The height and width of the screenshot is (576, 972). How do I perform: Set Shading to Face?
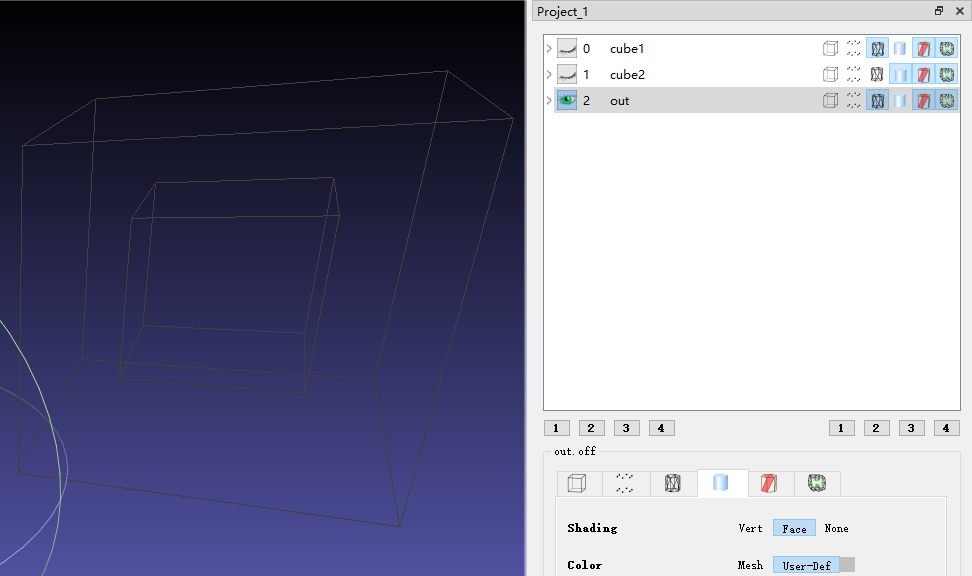pyautogui.click(x=794, y=528)
